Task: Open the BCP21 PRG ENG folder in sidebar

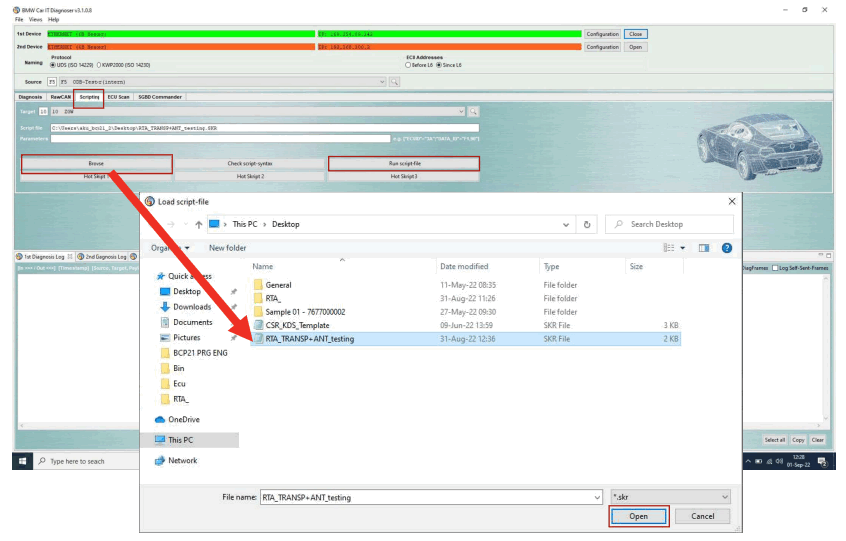Action: coord(200,353)
